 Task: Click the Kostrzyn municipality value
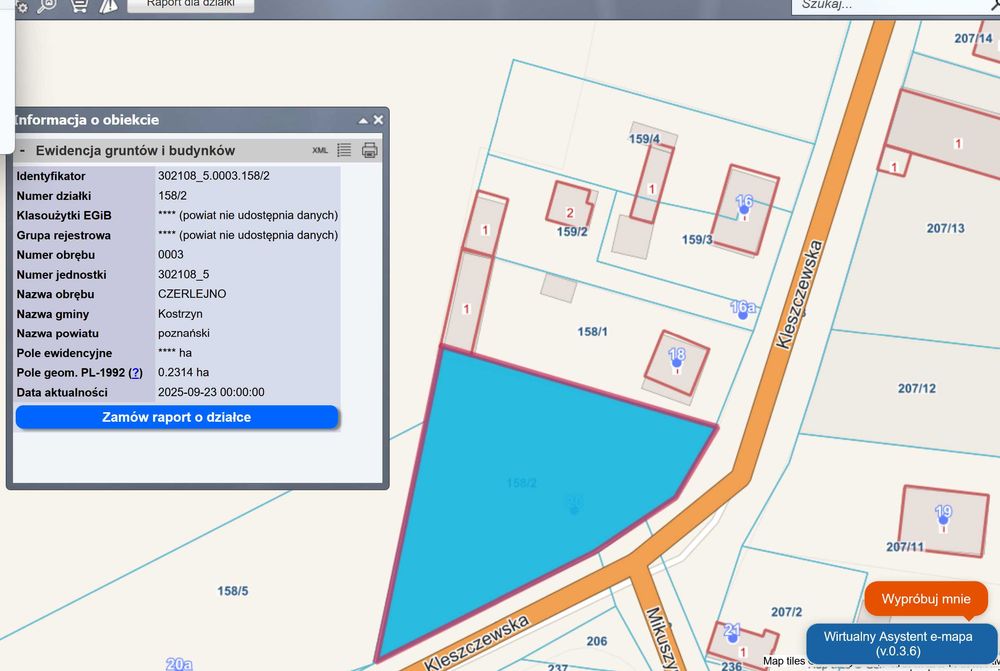pos(180,314)
